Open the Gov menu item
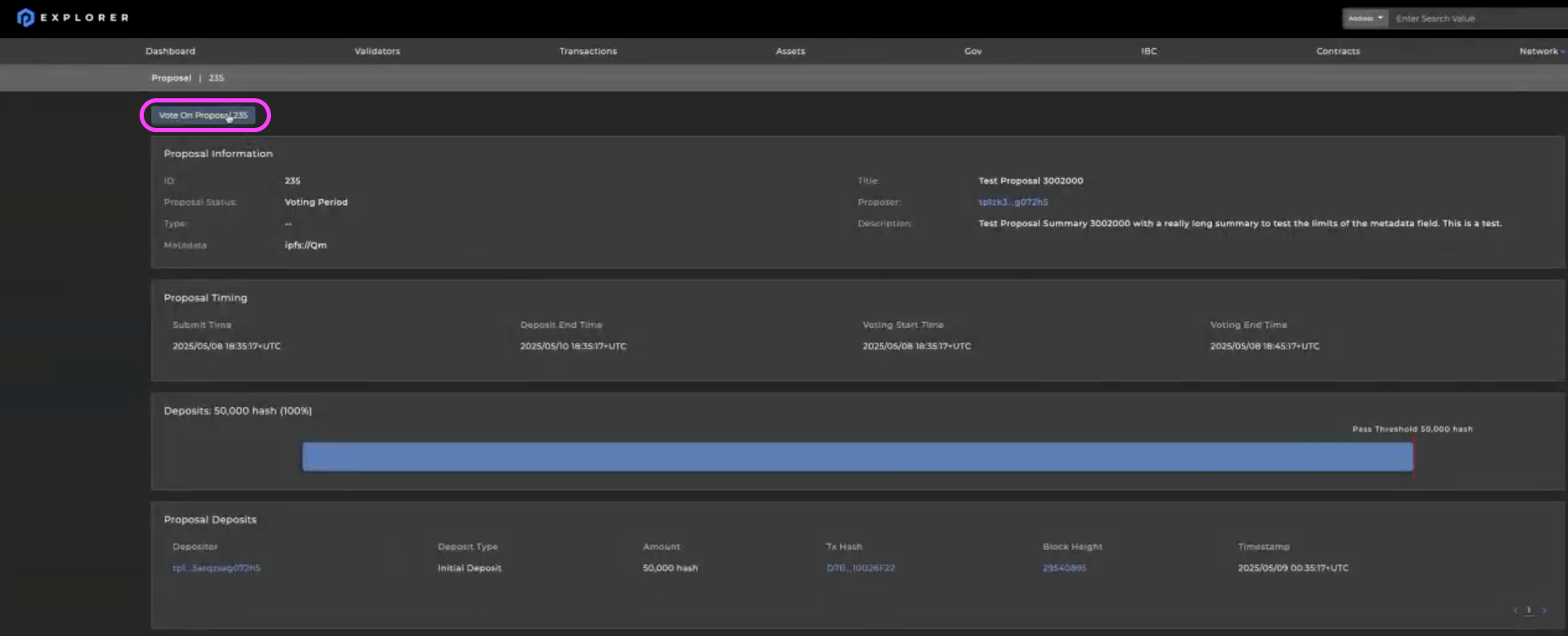This screenshot has height=636, width=1568. pos(972,51)
